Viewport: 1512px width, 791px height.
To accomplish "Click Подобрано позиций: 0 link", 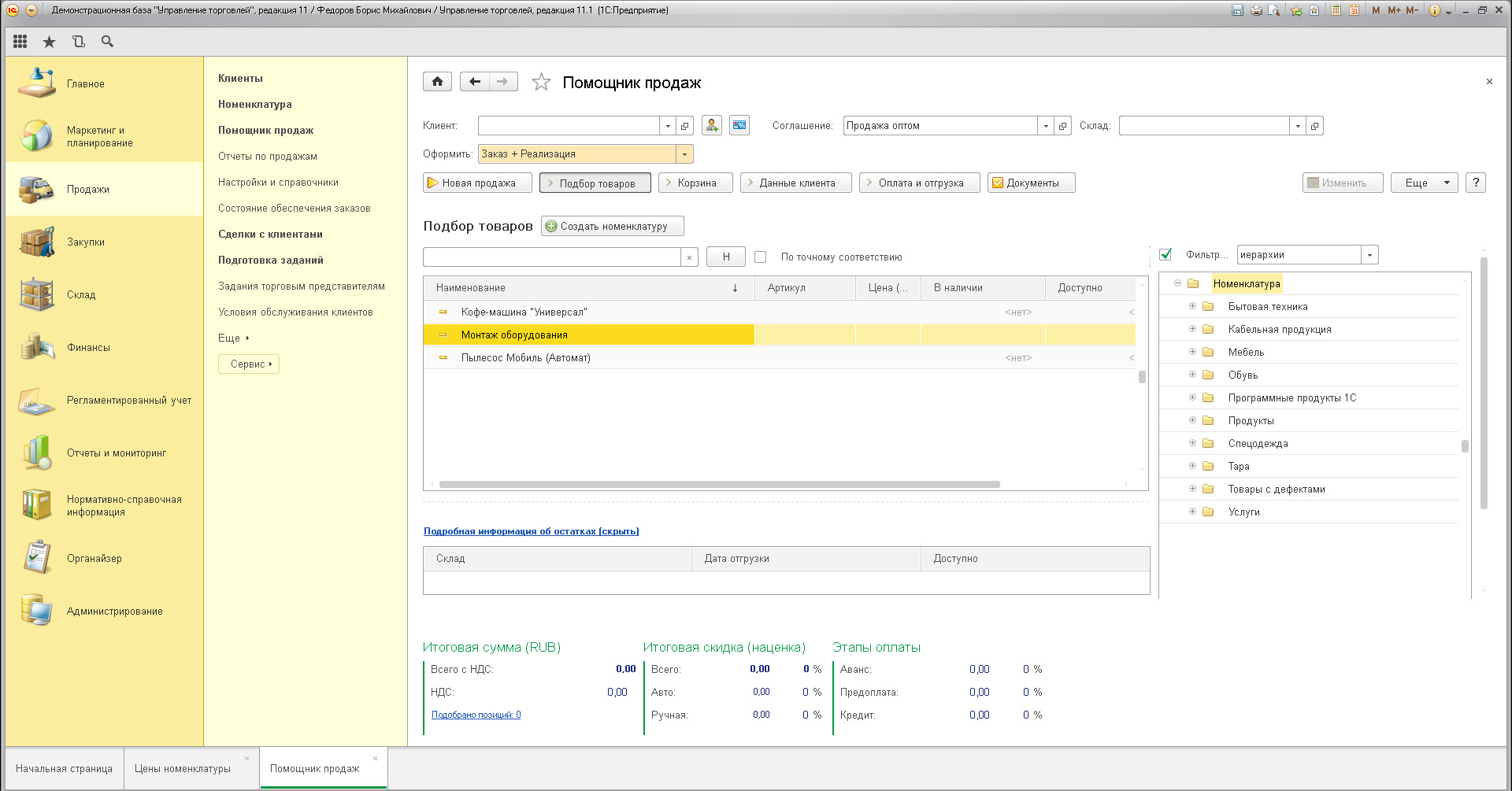I will click(476, 715).
